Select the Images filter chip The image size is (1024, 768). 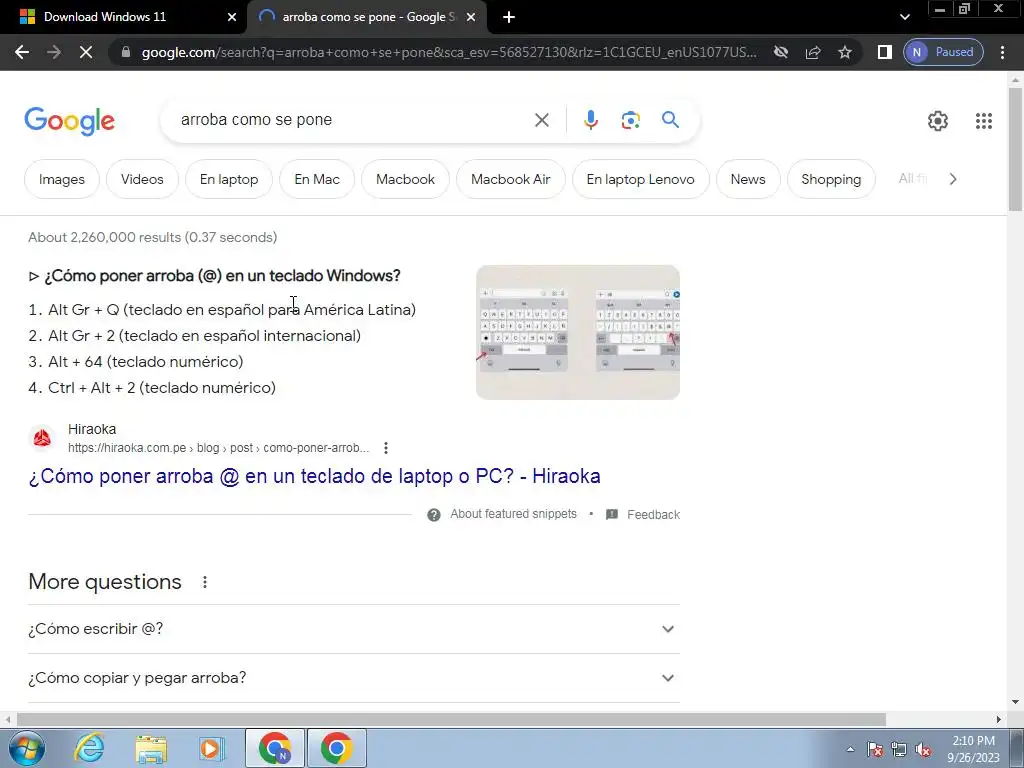click(x=61, y=179)
